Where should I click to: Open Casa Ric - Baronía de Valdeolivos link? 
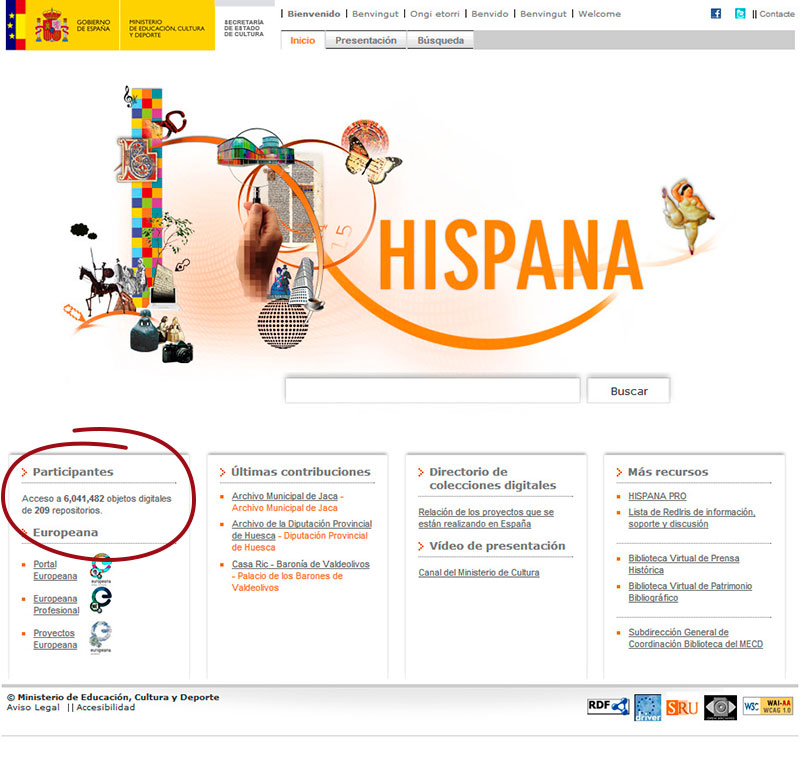301,564
